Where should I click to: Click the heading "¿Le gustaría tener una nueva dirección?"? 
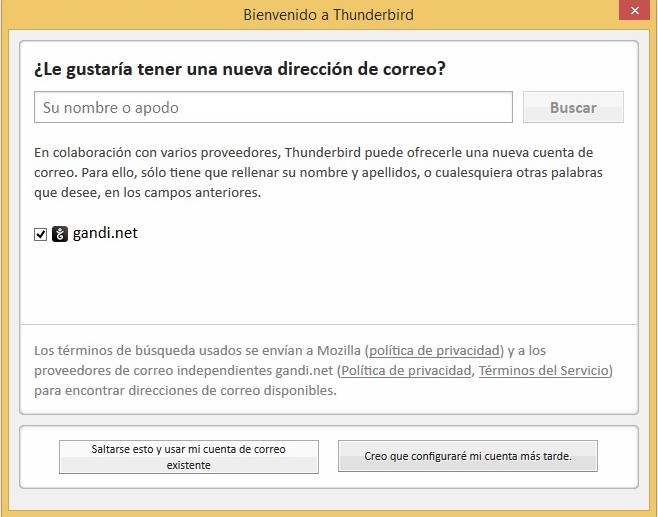tap(239, 69)
